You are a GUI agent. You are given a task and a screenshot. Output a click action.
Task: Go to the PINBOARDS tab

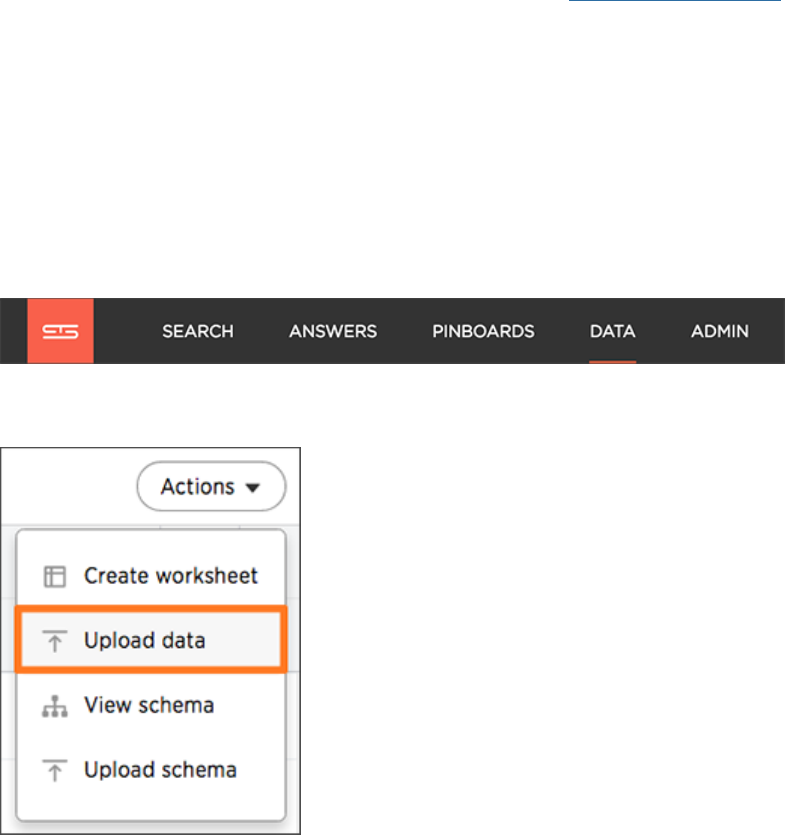pos(483,331)
